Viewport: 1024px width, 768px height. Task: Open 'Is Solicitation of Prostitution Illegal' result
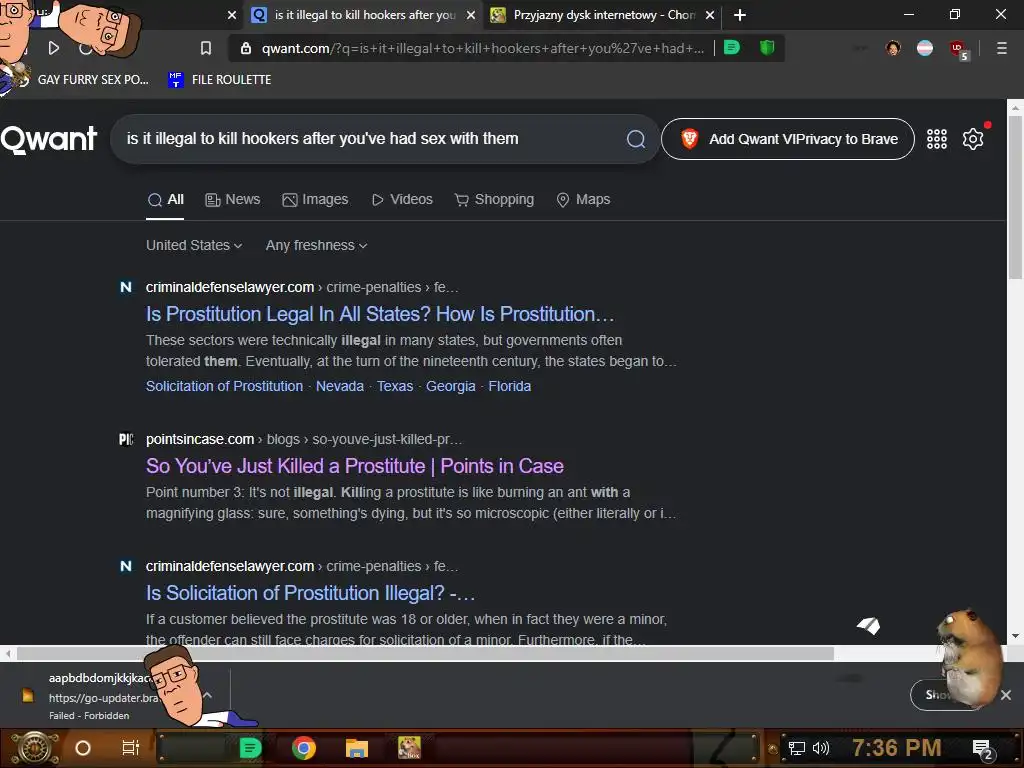click(x=310, y=593)
